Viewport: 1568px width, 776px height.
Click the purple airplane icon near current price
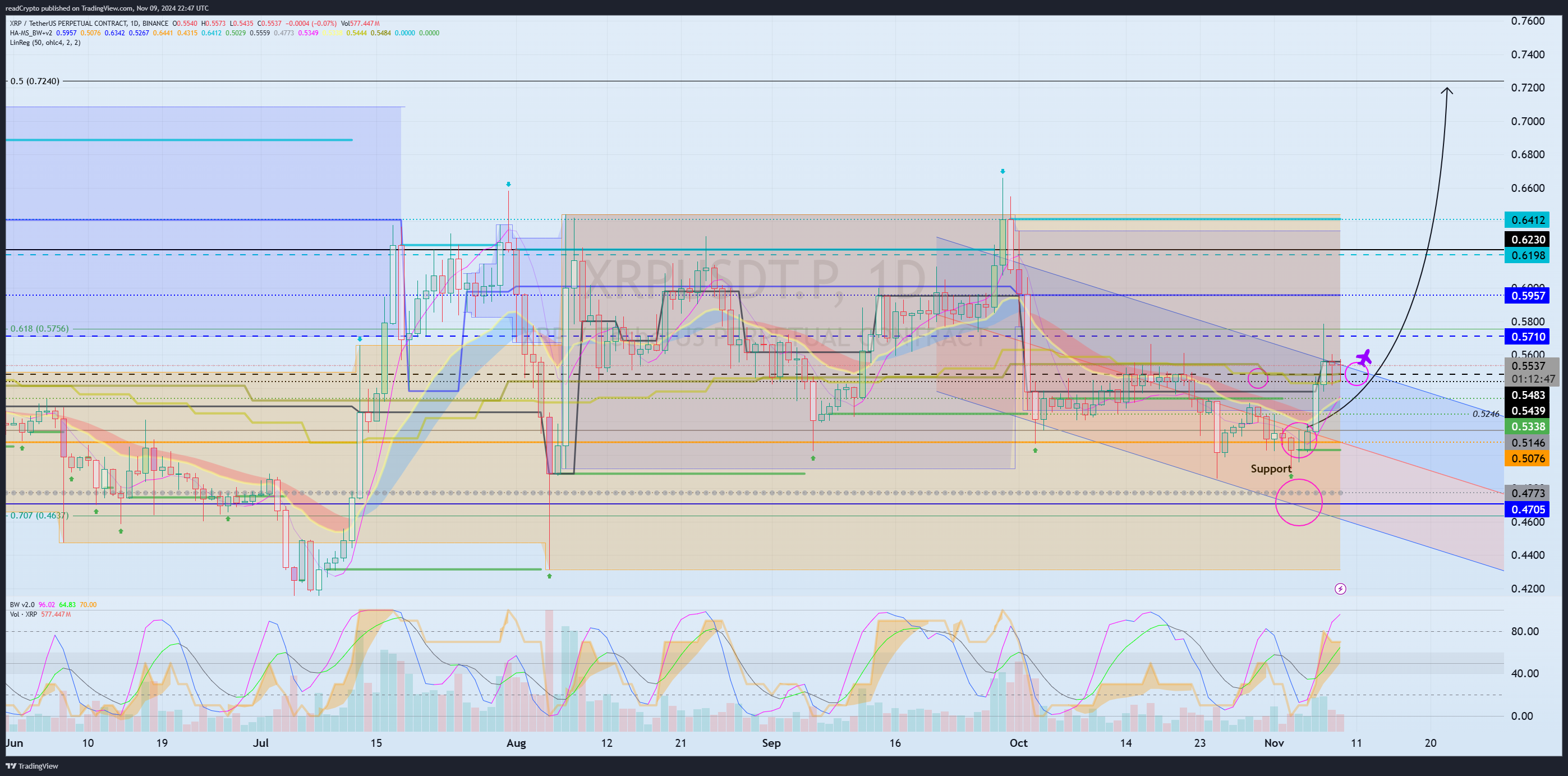pyautogui.click(x=1364, y=357)
